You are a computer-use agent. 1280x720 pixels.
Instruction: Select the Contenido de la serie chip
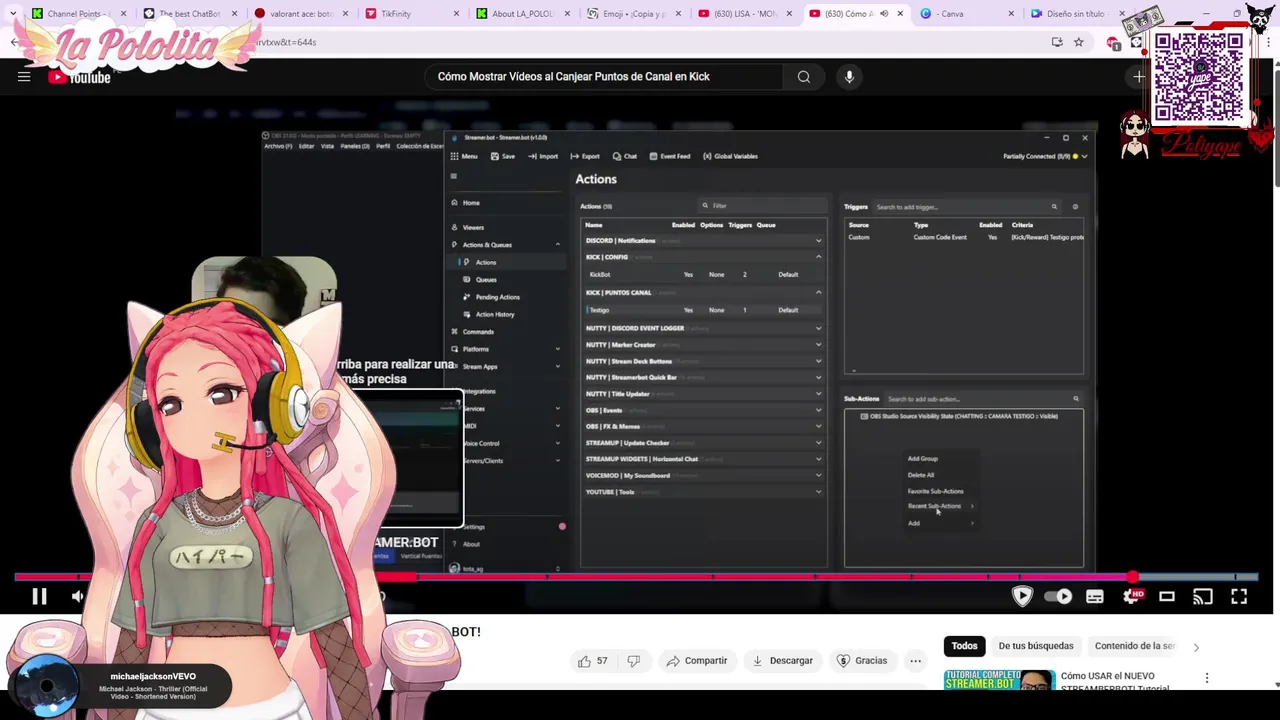1135,646
